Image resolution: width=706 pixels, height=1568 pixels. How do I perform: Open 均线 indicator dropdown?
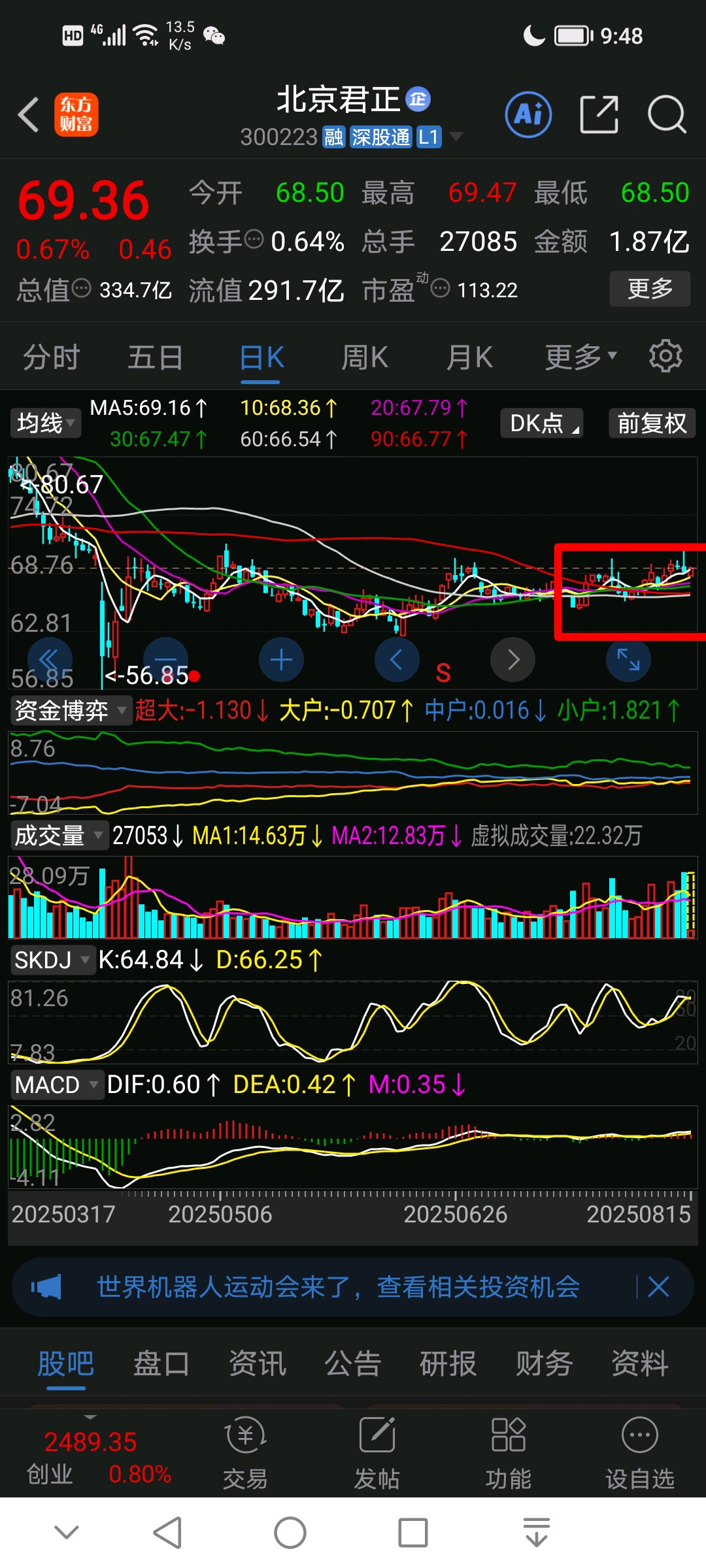[45, 423]
